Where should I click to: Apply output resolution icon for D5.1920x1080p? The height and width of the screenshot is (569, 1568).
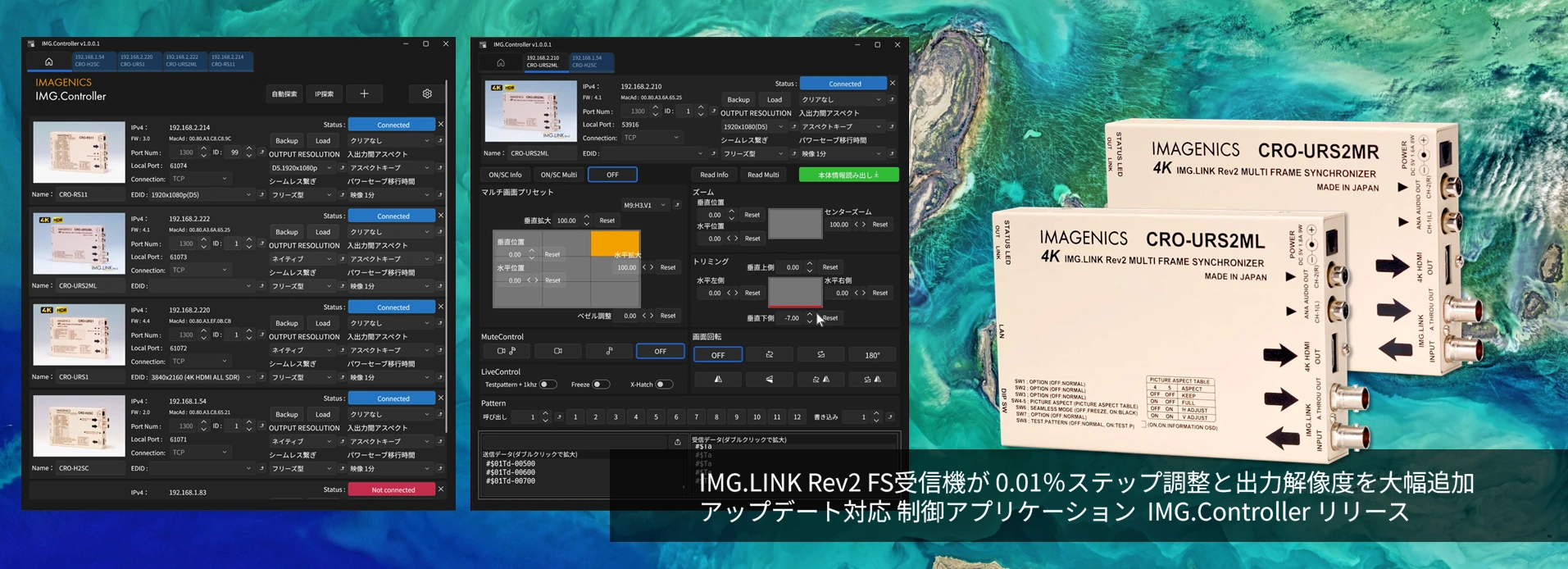click(x=343, y=168)
